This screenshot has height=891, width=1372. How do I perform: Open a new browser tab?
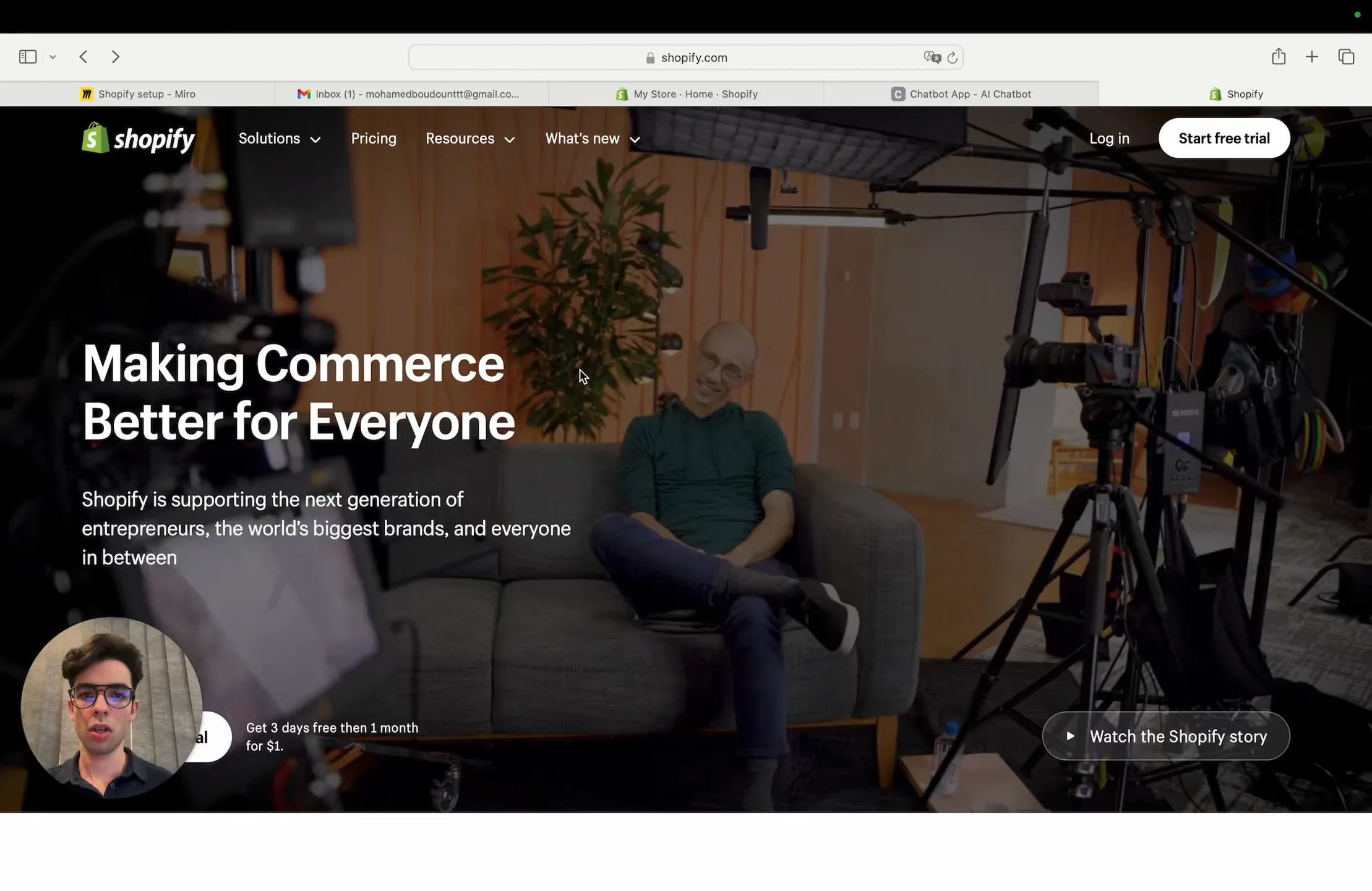coord(1311,56)
